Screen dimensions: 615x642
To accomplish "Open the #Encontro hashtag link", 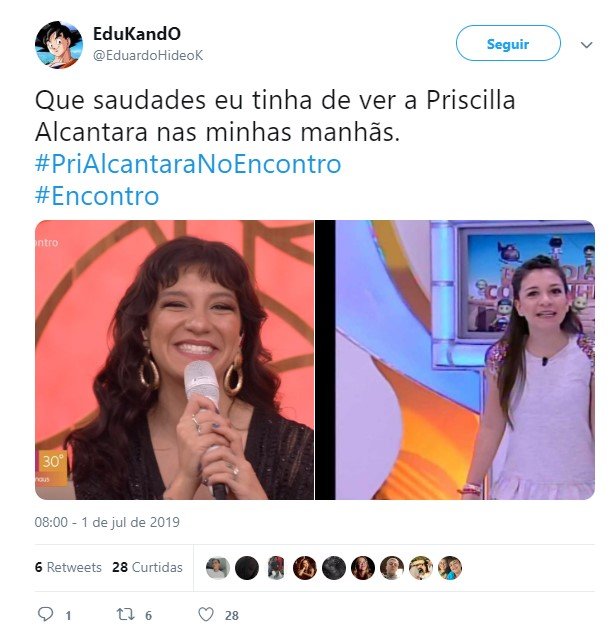I will point(97,196).
